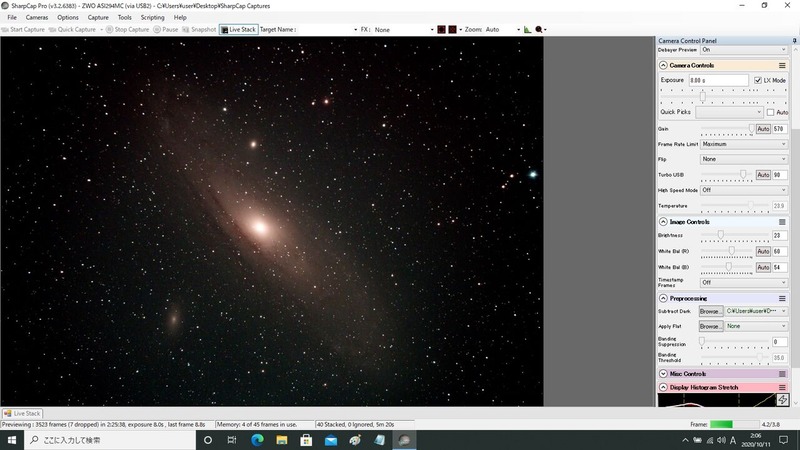The height and width of the screenshot is (450, 800).
Task: Click the Live Stack toolbar button
Action: pyautogui.click(x=239, y=30)
